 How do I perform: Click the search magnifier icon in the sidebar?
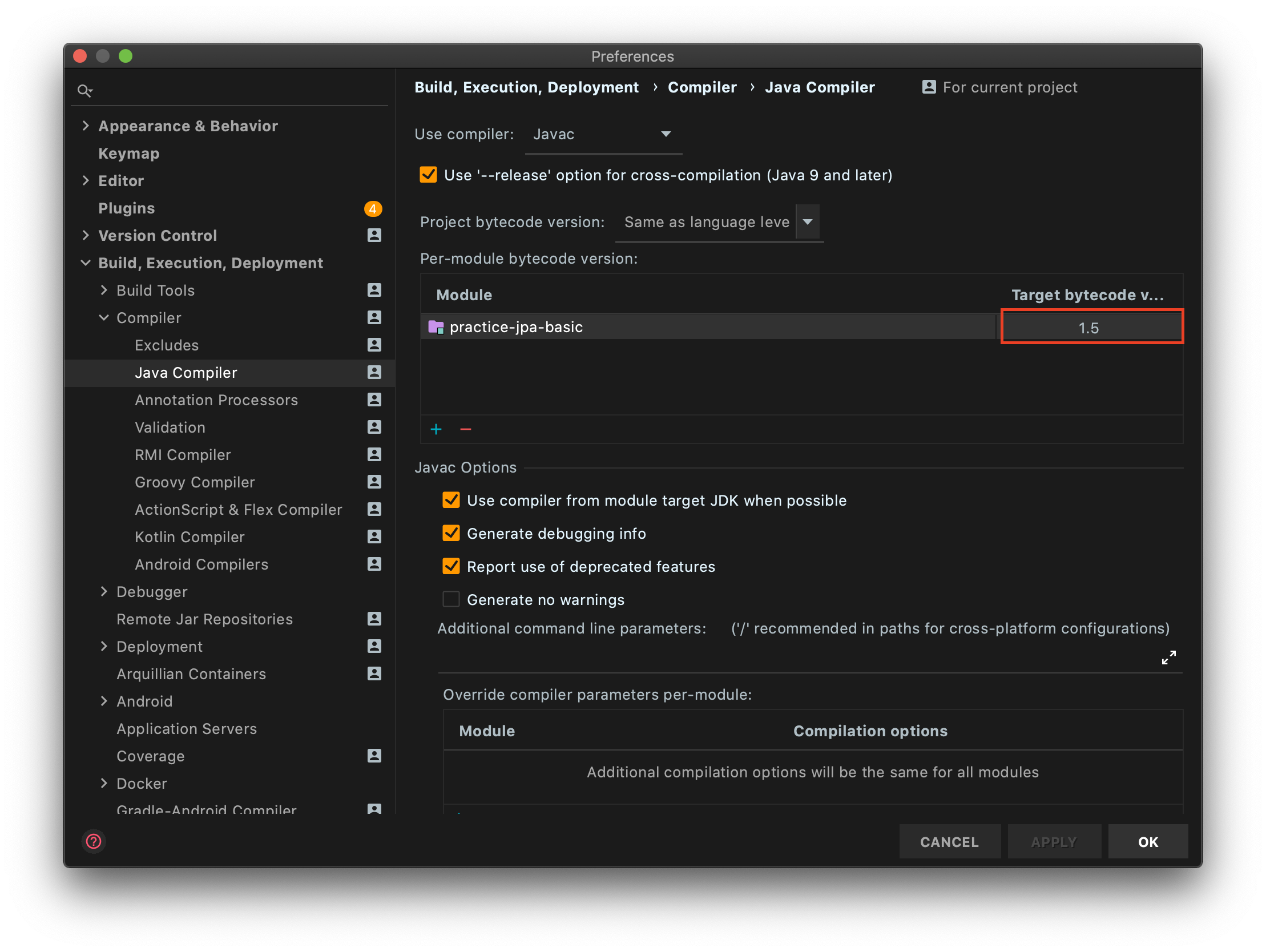84,91
